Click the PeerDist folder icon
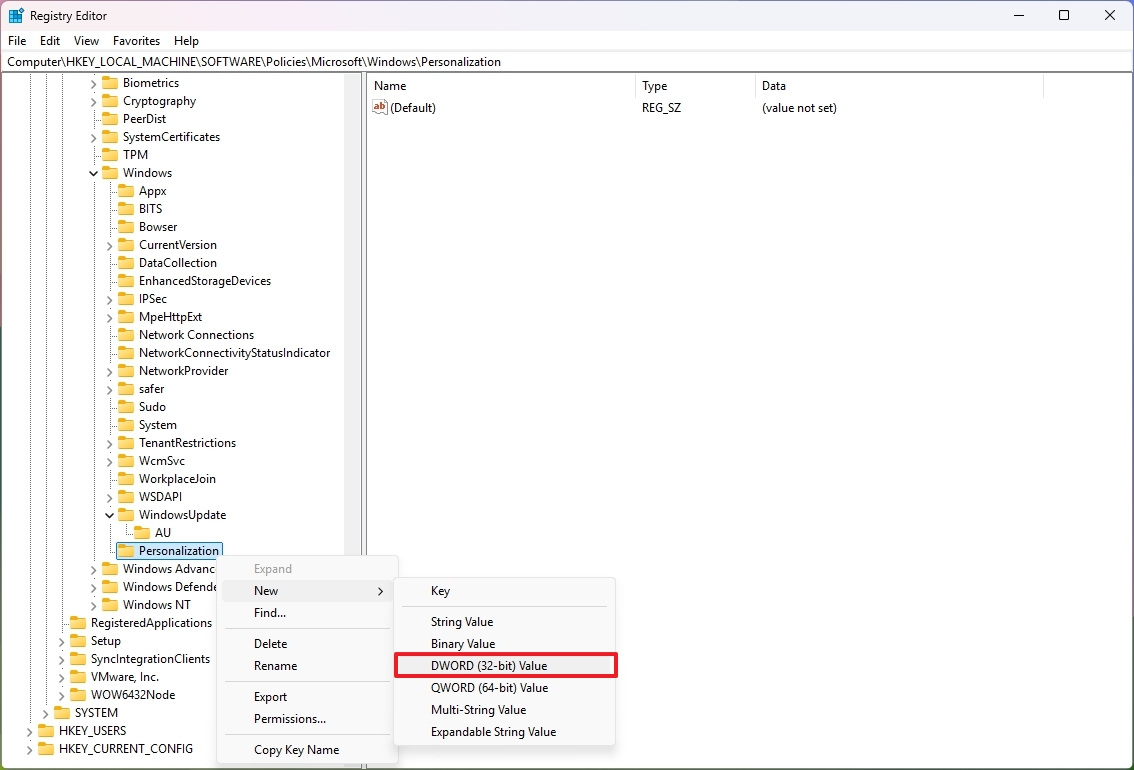 [110, 118]
